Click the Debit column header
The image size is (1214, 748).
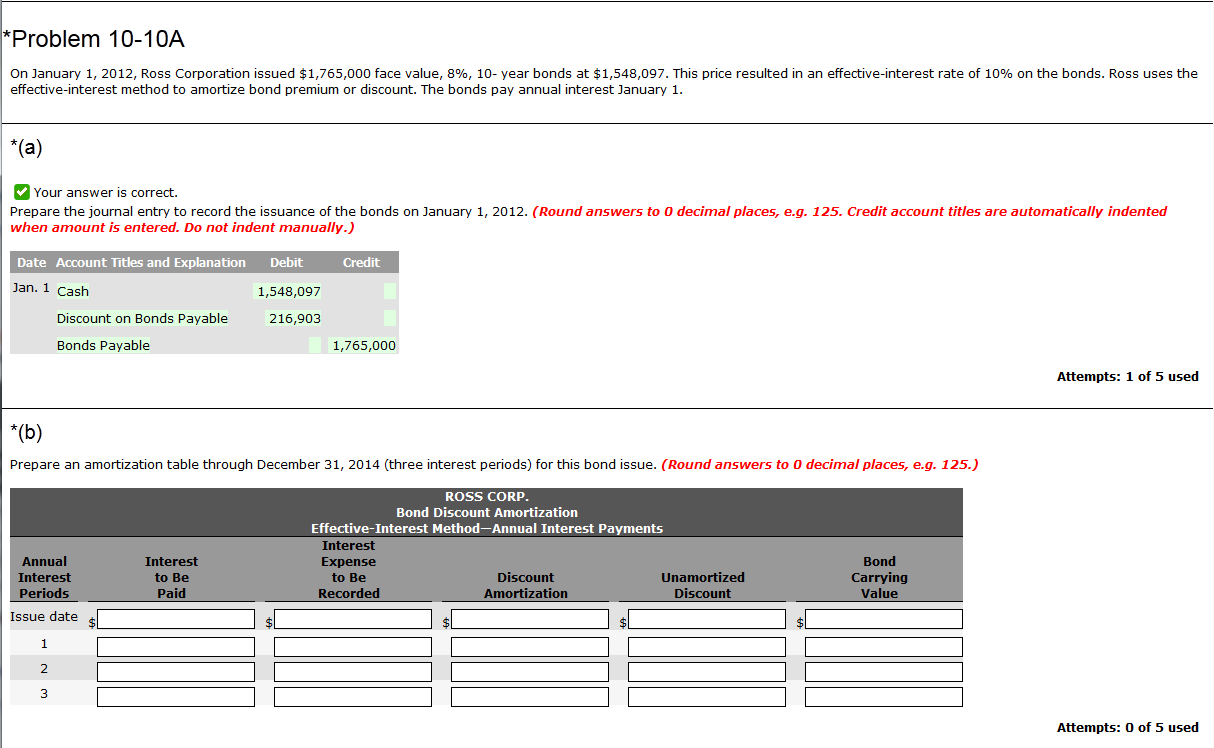click(286, 262)
